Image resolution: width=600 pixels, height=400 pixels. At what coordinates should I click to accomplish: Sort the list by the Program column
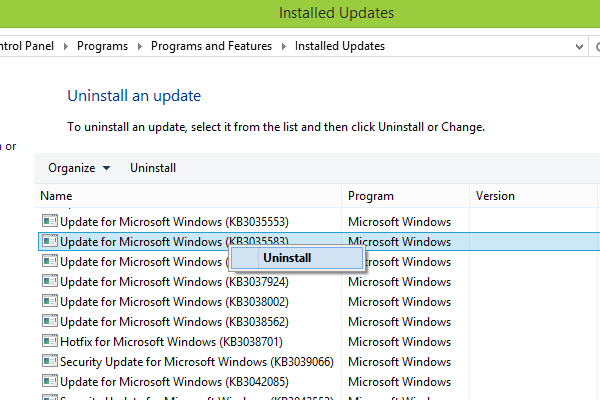point(405,196)
